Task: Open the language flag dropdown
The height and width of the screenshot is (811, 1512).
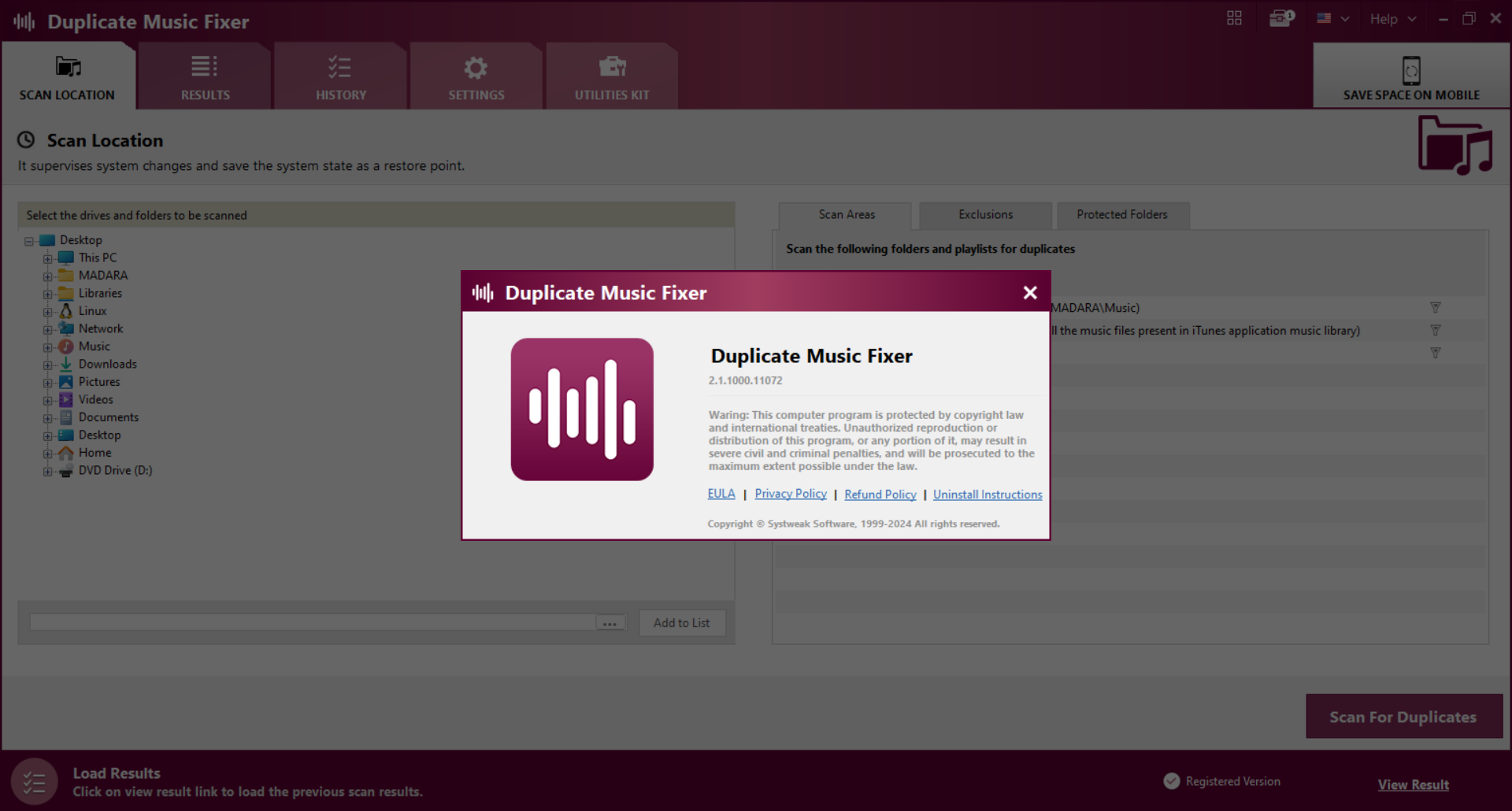Action: (1332, 18)
